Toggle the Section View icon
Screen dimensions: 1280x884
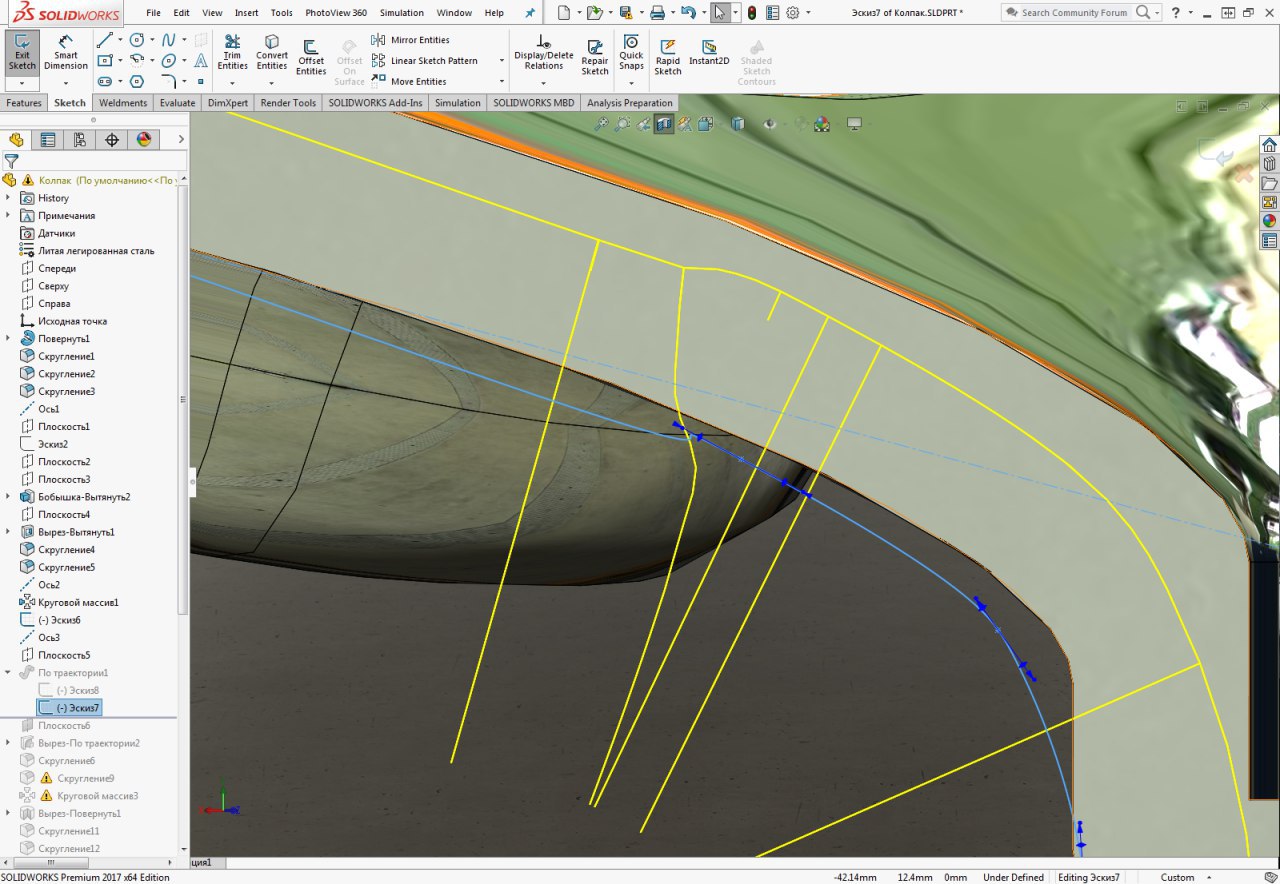(664, 124)
